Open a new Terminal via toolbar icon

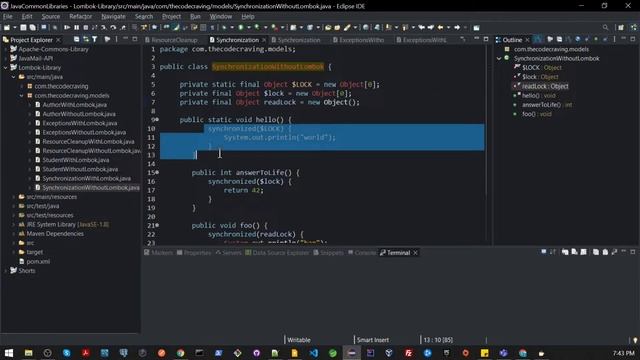point(544,252)
